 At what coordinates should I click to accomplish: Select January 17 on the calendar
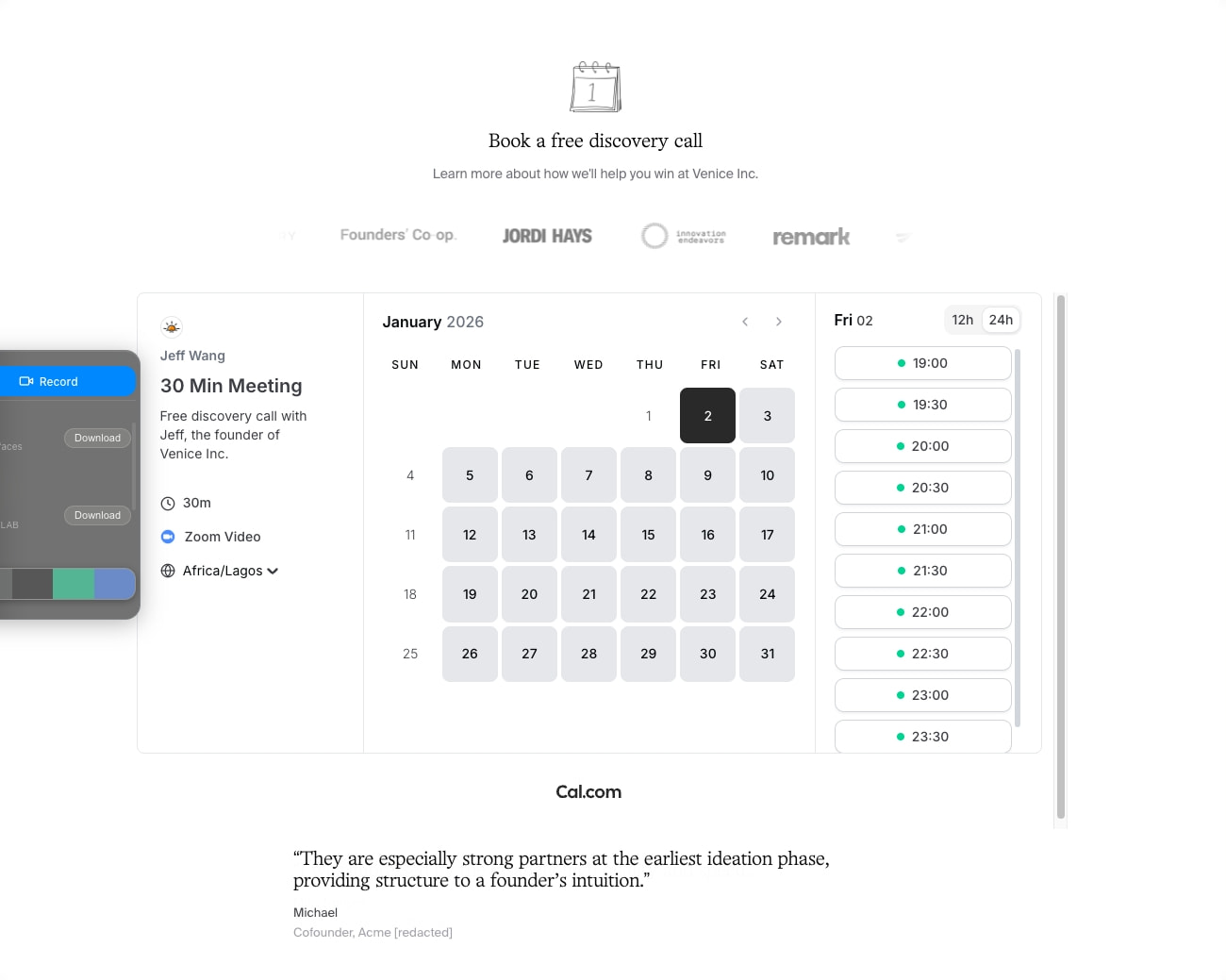[x=768, y=535]
